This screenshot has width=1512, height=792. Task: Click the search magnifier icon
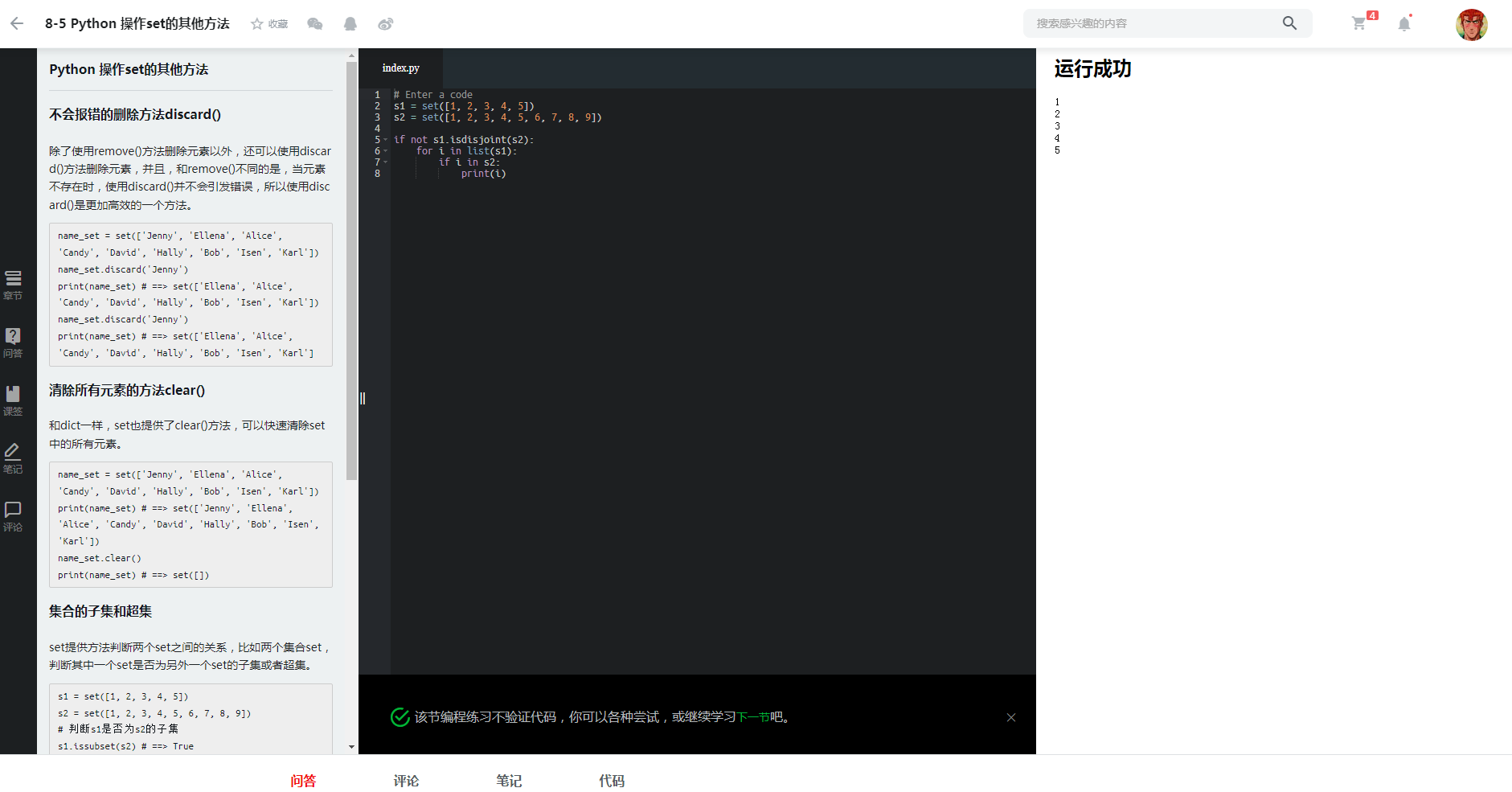[x=1289, y=23]
